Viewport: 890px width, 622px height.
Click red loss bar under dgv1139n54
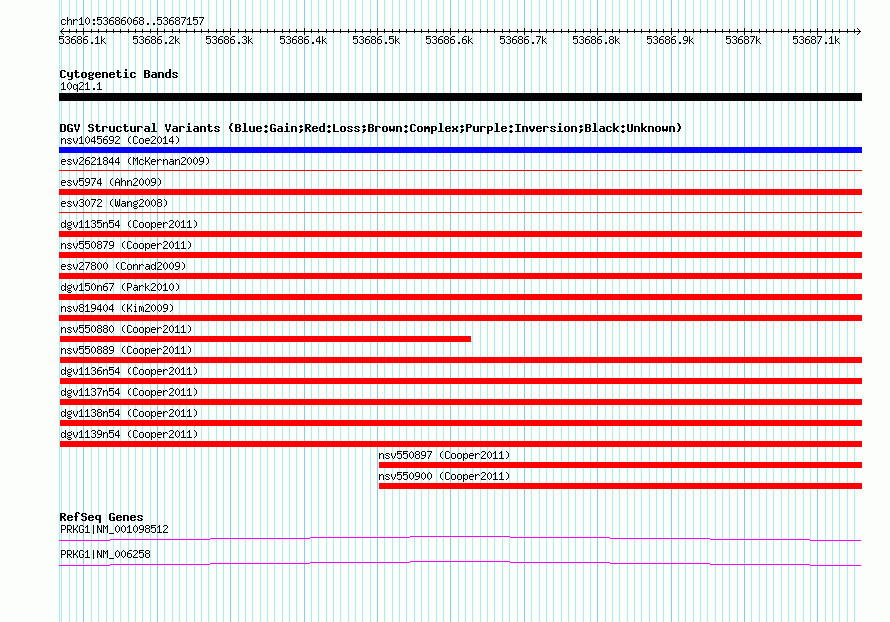460,444
